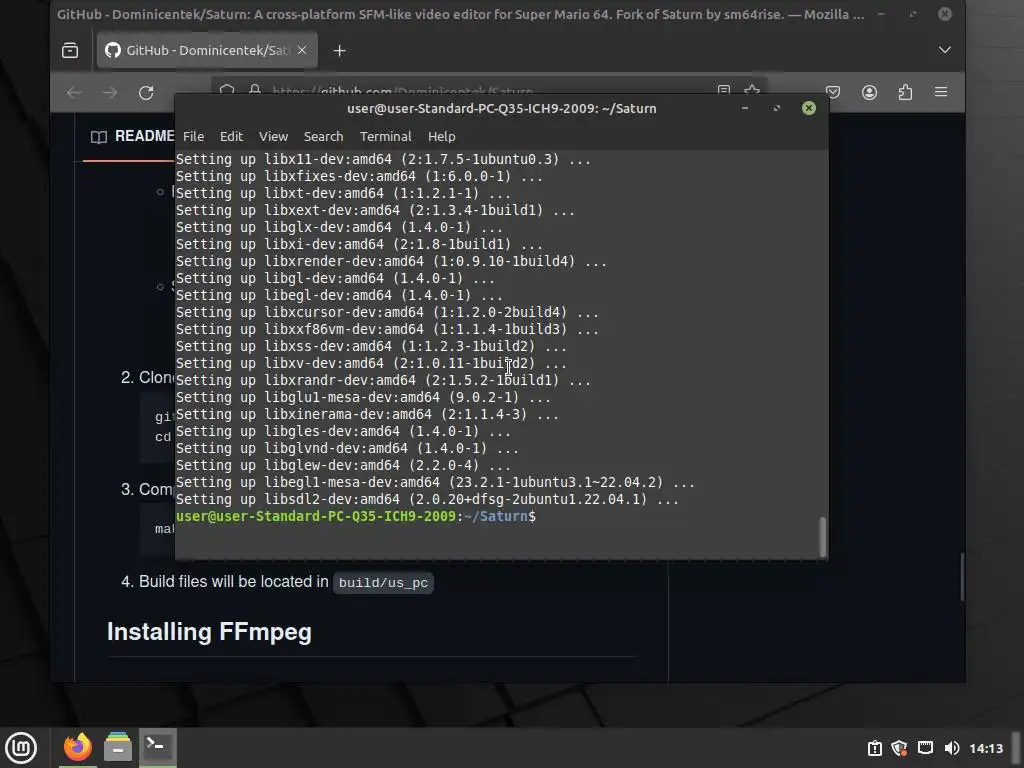Close the GitHub Saturn browser tab
Viewport: 1024px width, 768px height.
[x=302, y=50]
